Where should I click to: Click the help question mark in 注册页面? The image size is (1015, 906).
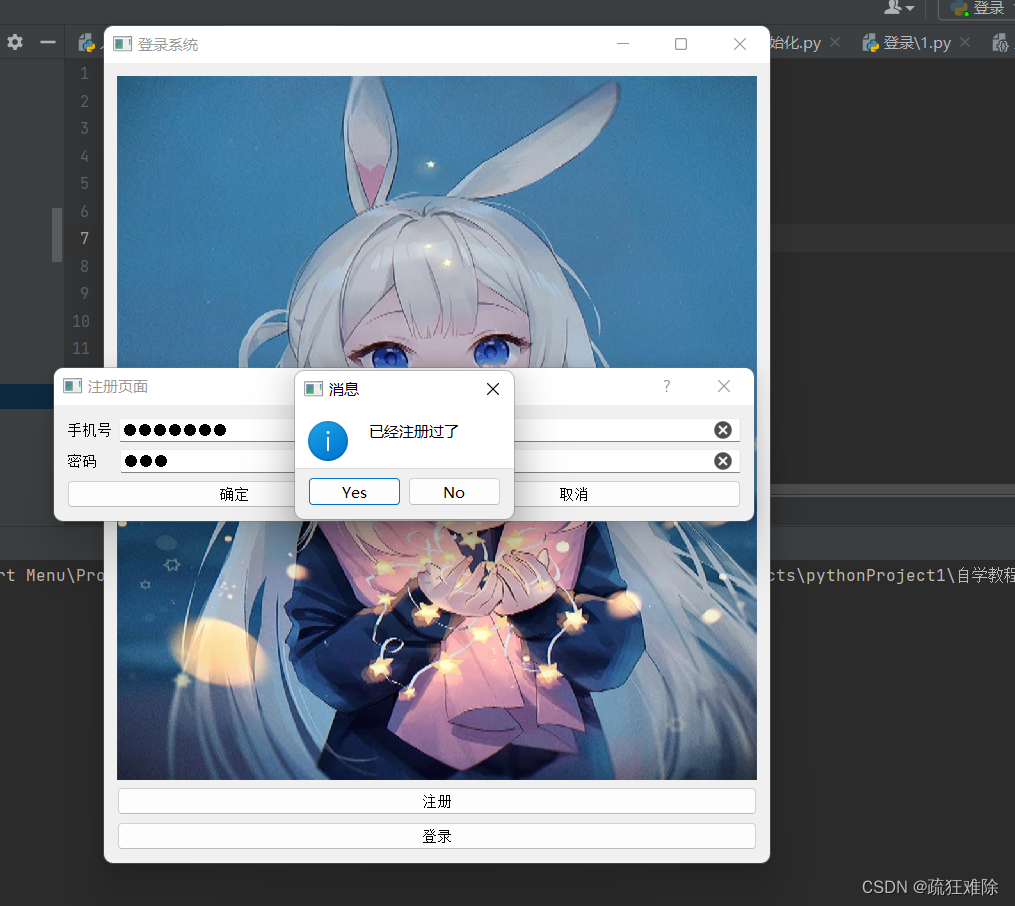(667, 386)
